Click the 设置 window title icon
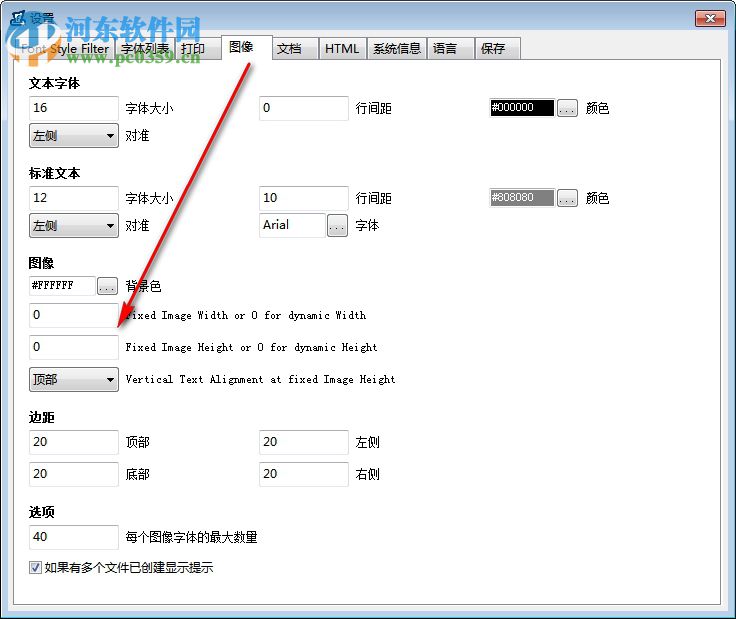736x619 pixels. click(x=18, y=19)
